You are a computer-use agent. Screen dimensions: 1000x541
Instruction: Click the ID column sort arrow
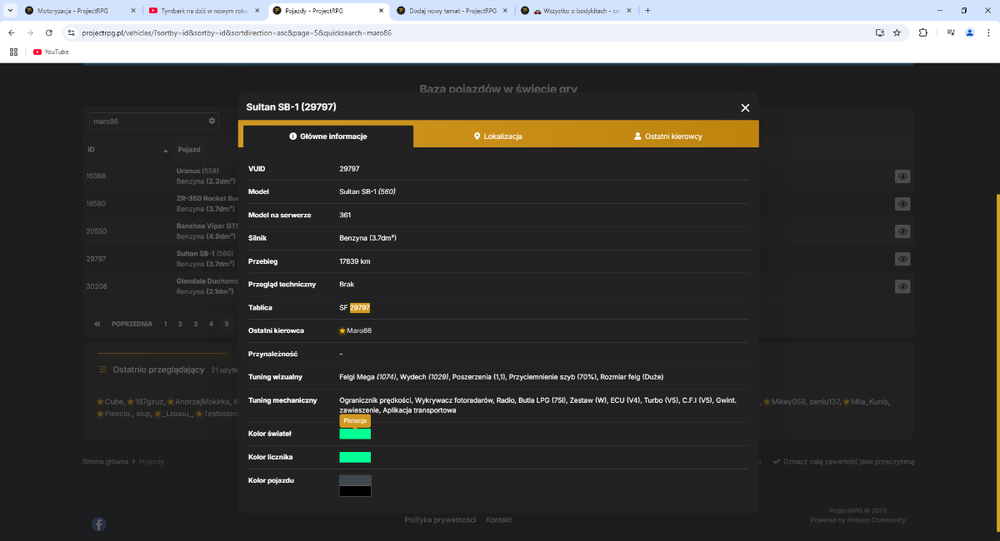coord(165,151)
